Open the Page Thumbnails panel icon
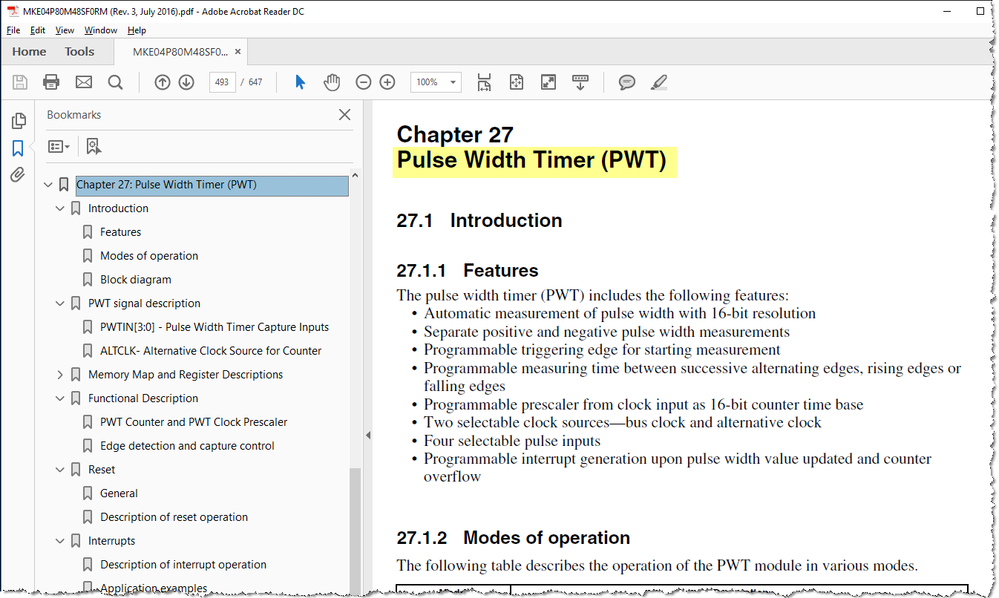Screen dimensions: 999x598 pyautogui.click(x=18, y=120)
